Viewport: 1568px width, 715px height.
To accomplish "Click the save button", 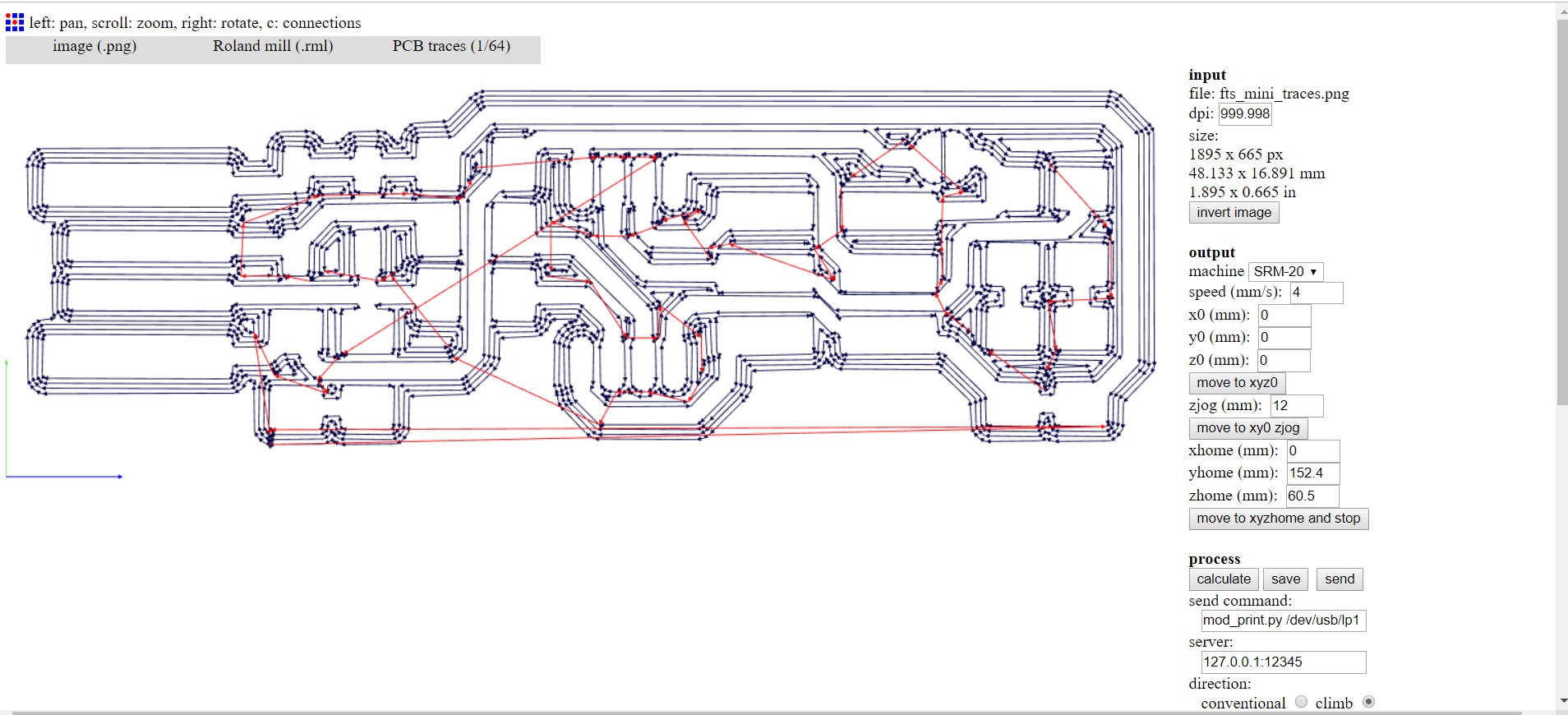I will coord(1285,579).
